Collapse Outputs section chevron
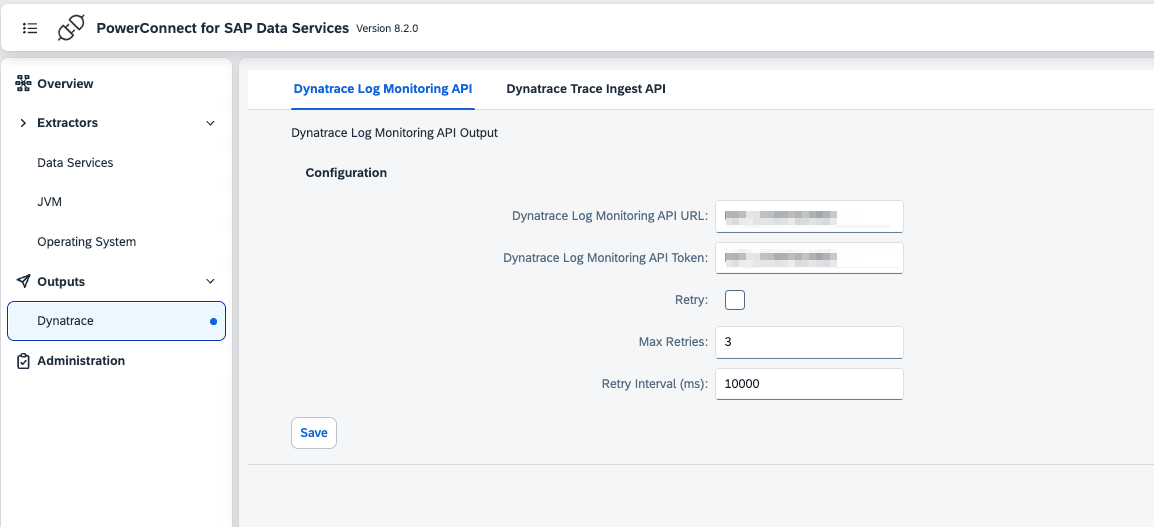The image size is (1154, 527). pyautogui.click(x=210, y=282)
